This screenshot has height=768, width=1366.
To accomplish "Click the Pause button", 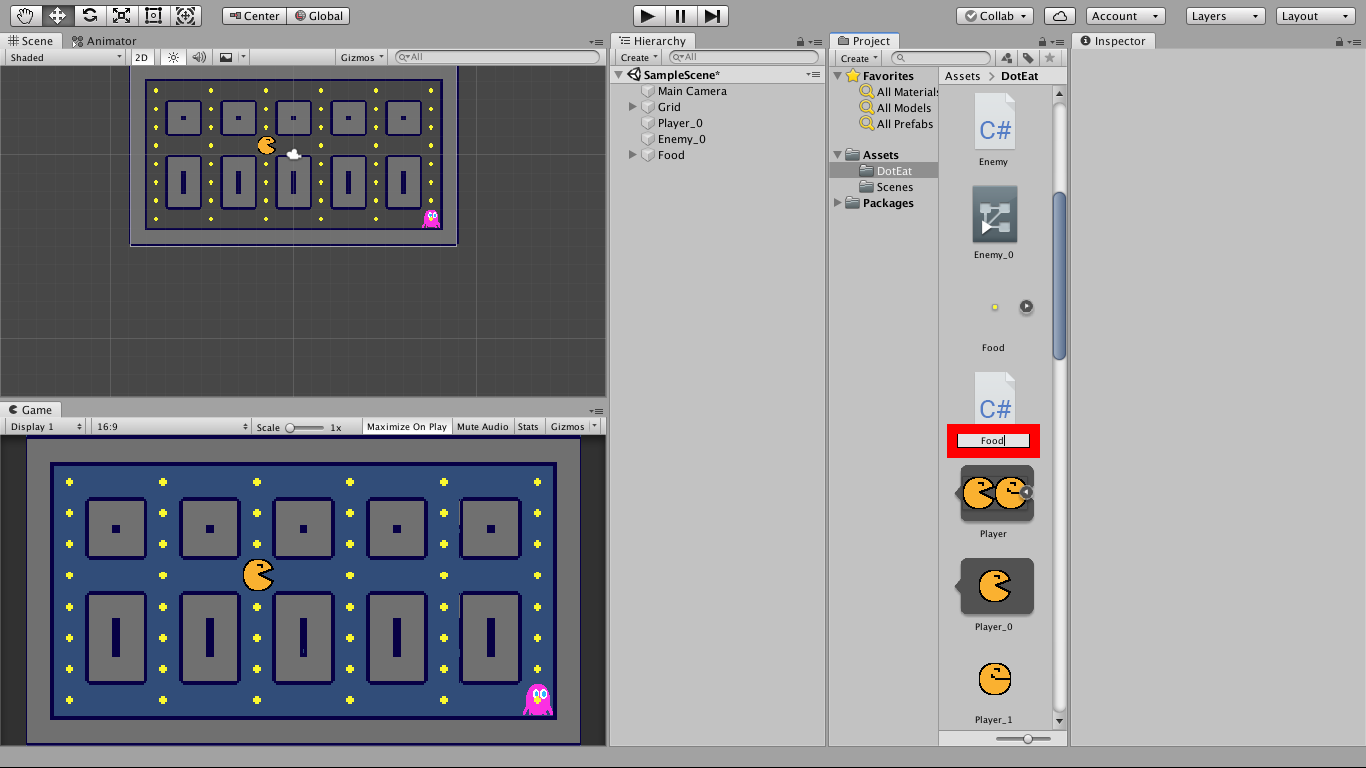I will click(x=680, y=16).
